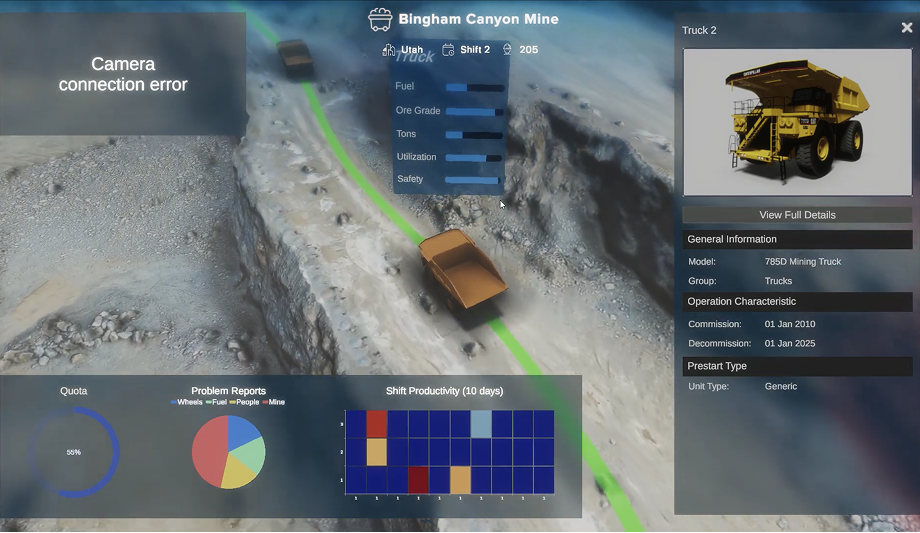Toggle the Mine legend entry
The width and height of the screenshot is (920, 533).
(273, 402)
